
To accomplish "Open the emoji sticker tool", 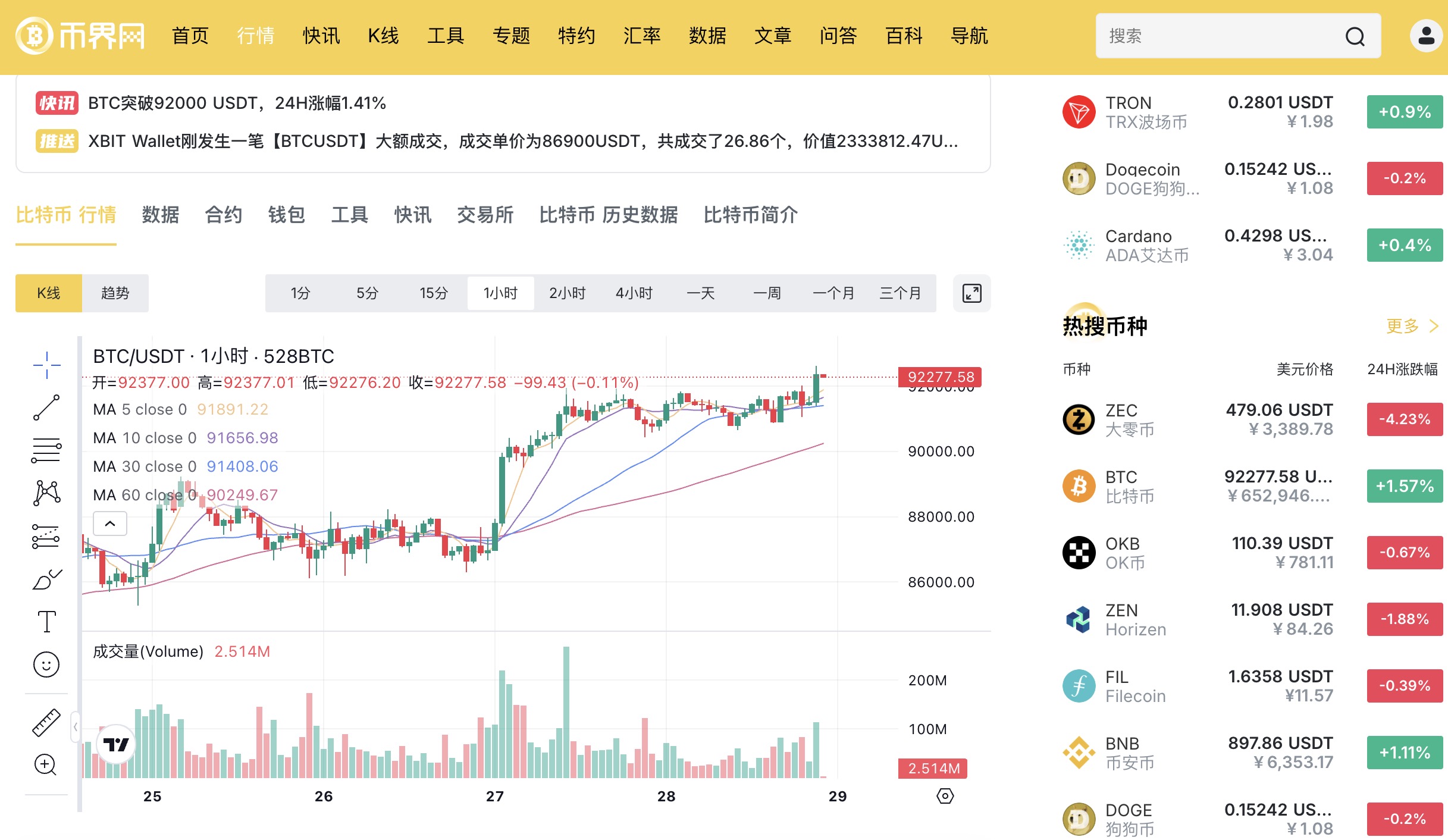I will 46,664.
